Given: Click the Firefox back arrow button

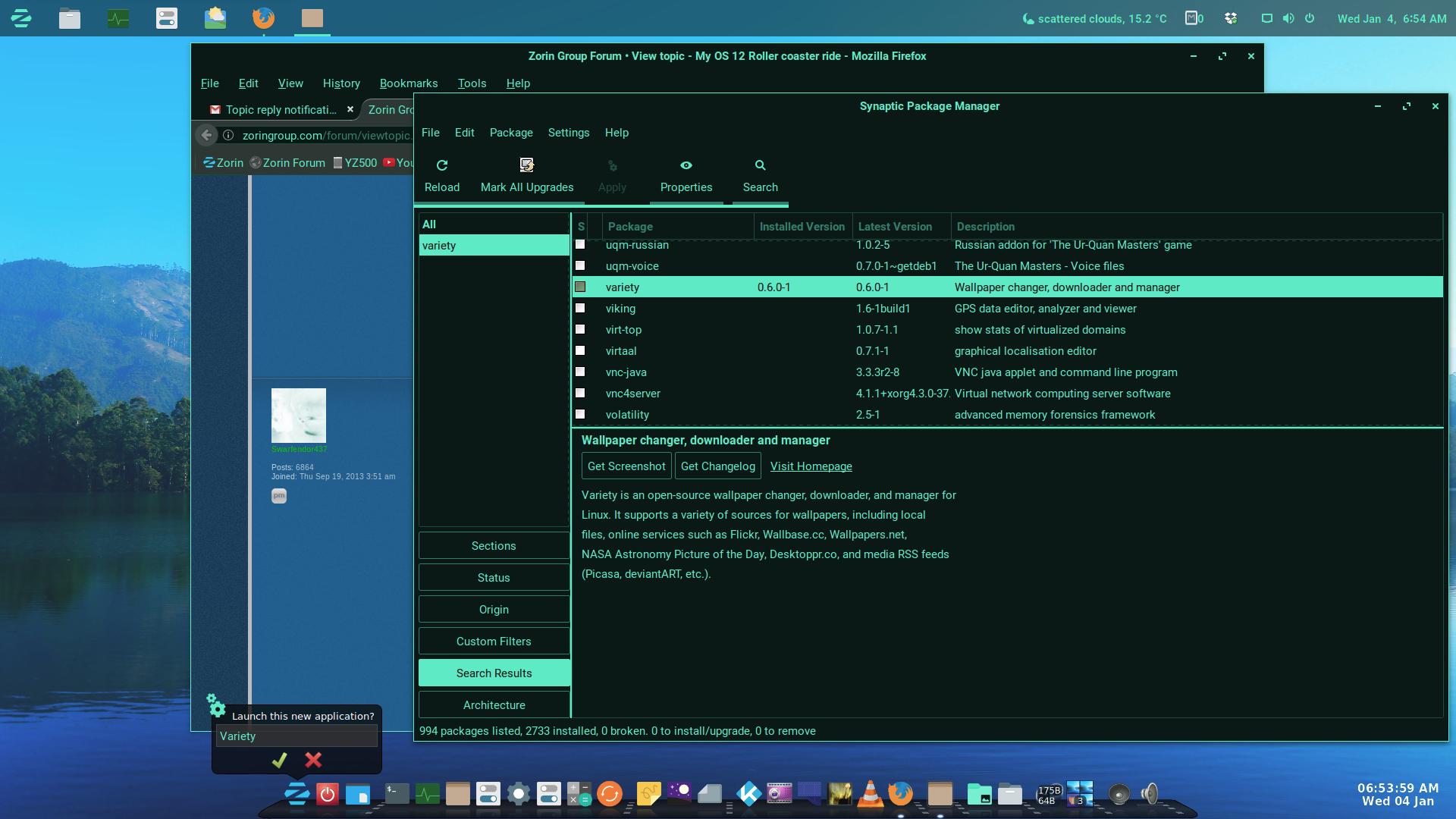Looking at the screenshot, I should 206,135.
